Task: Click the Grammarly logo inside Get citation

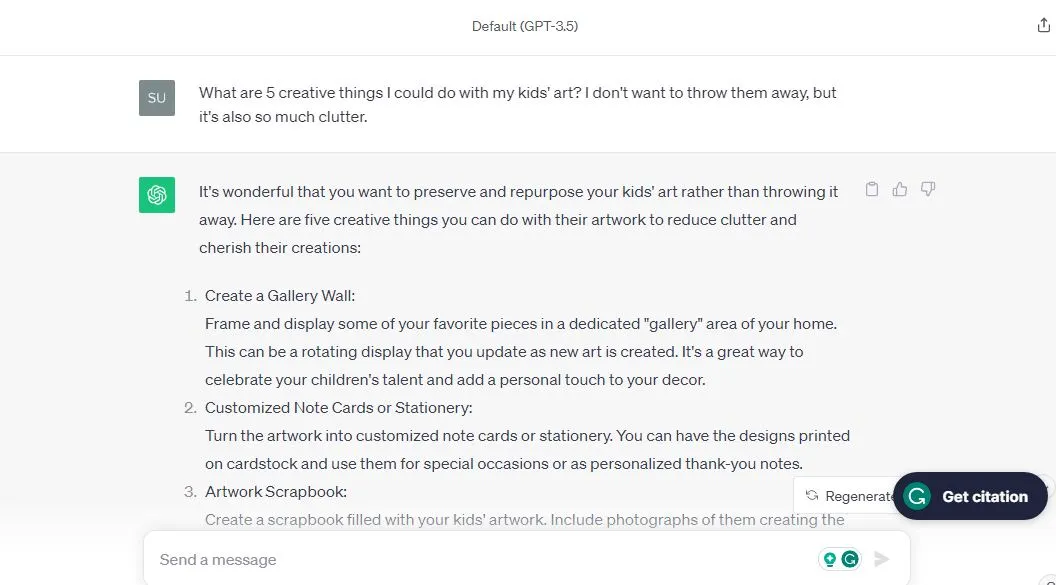Action: click(x=917, y=496)
